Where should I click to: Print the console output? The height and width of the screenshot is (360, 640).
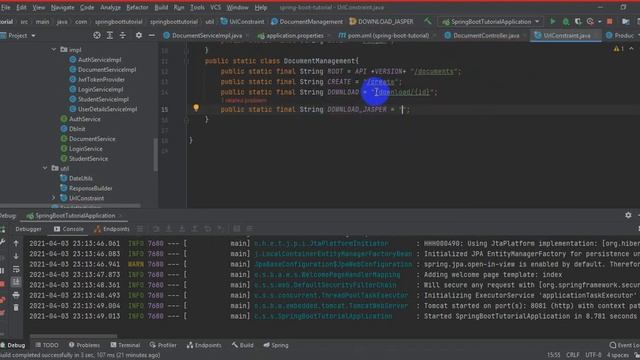pyautogui.click(x=16, y=295)
